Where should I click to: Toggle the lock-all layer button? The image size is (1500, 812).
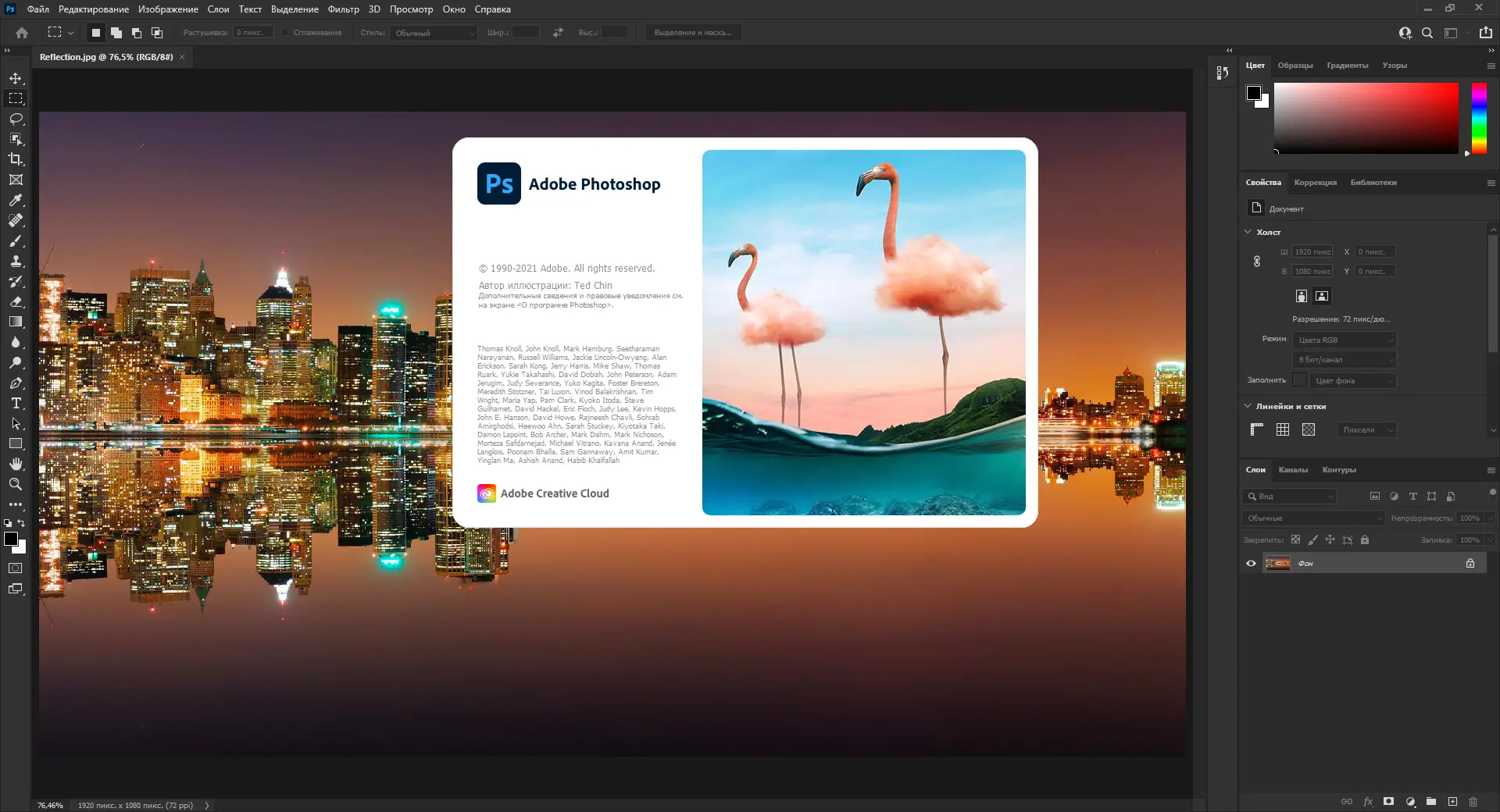1365,540
